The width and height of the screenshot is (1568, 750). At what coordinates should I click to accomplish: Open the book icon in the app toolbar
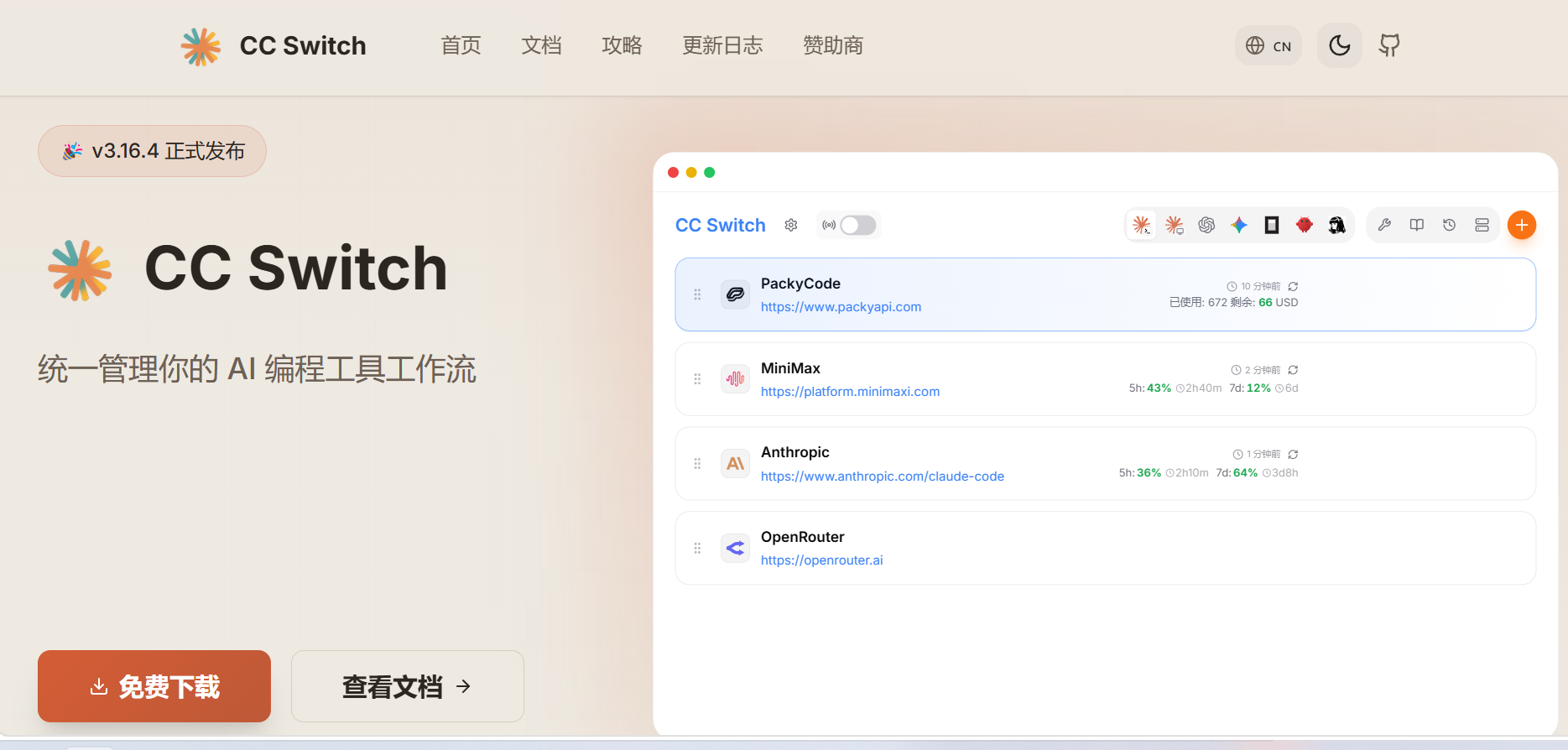point(1417,225)
